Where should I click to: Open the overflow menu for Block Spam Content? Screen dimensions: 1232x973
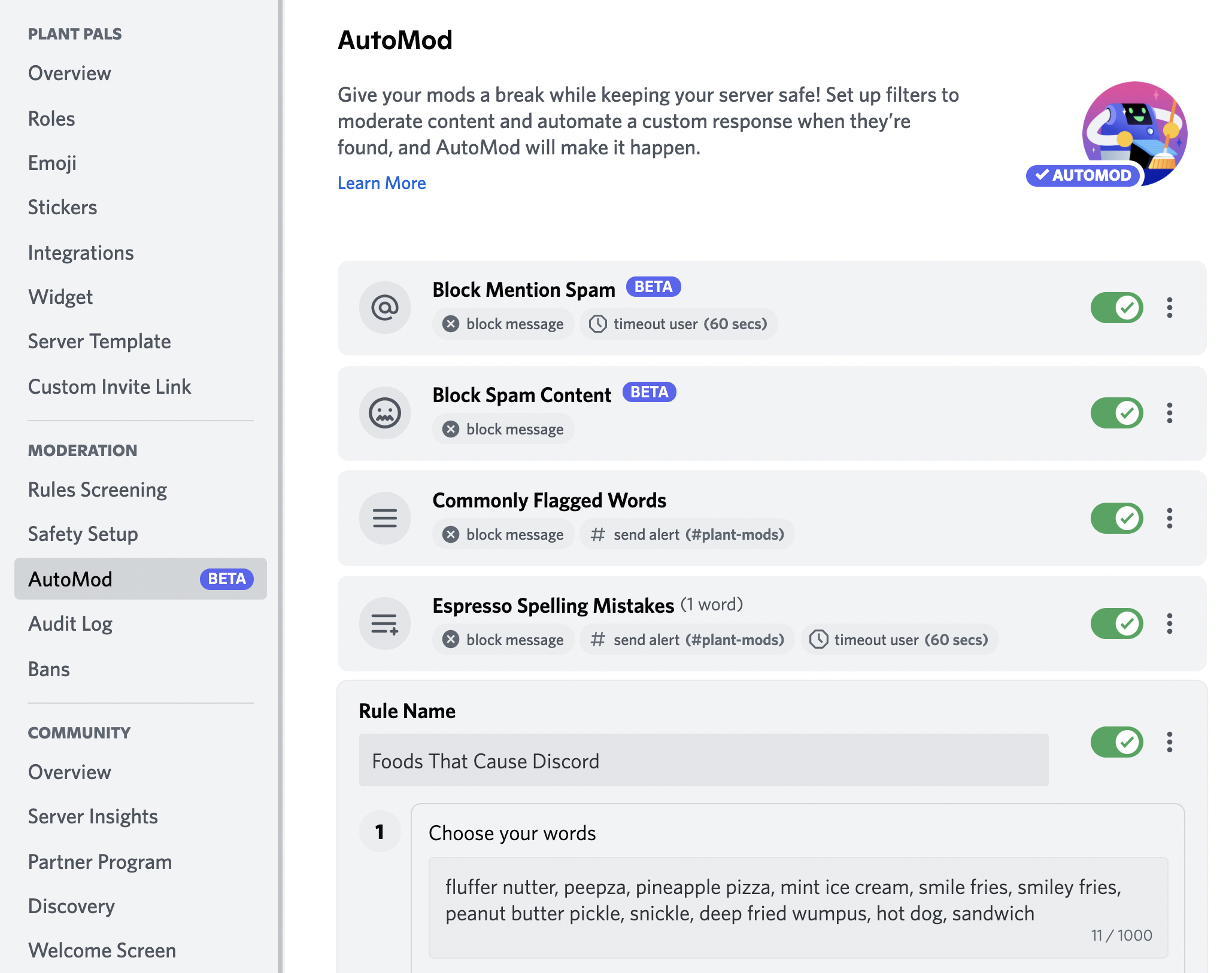click(1169, 413)
